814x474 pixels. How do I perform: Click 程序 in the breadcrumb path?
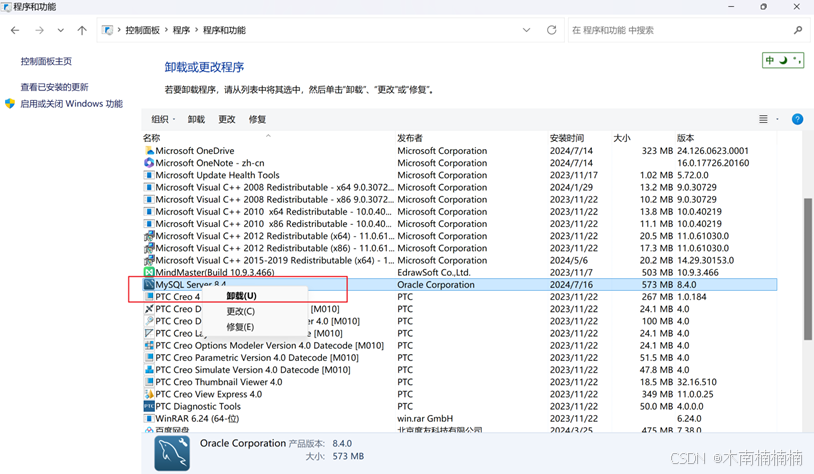click(181, 30)
